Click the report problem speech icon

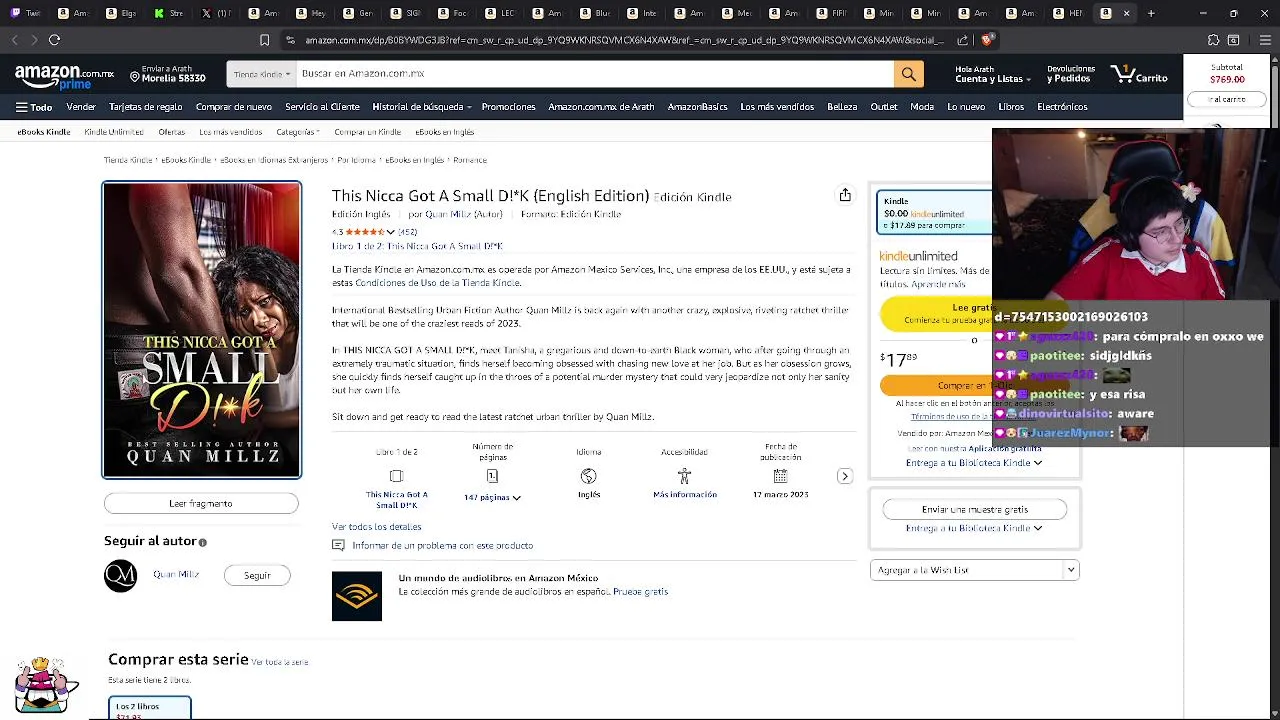[x=338, y=546]
